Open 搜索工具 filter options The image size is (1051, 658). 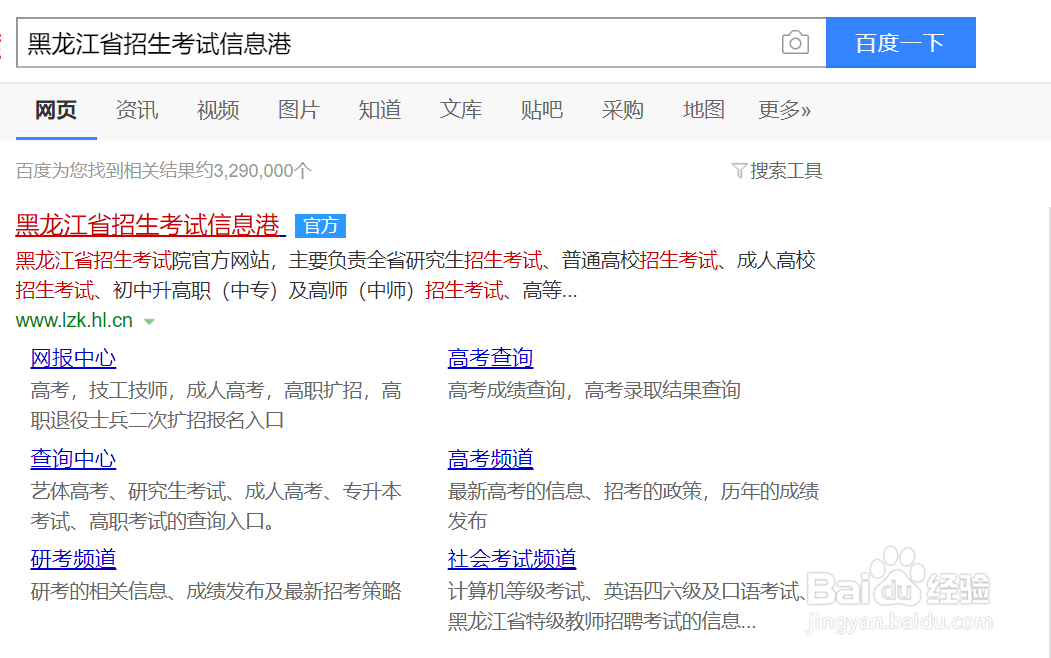(786, 171)
